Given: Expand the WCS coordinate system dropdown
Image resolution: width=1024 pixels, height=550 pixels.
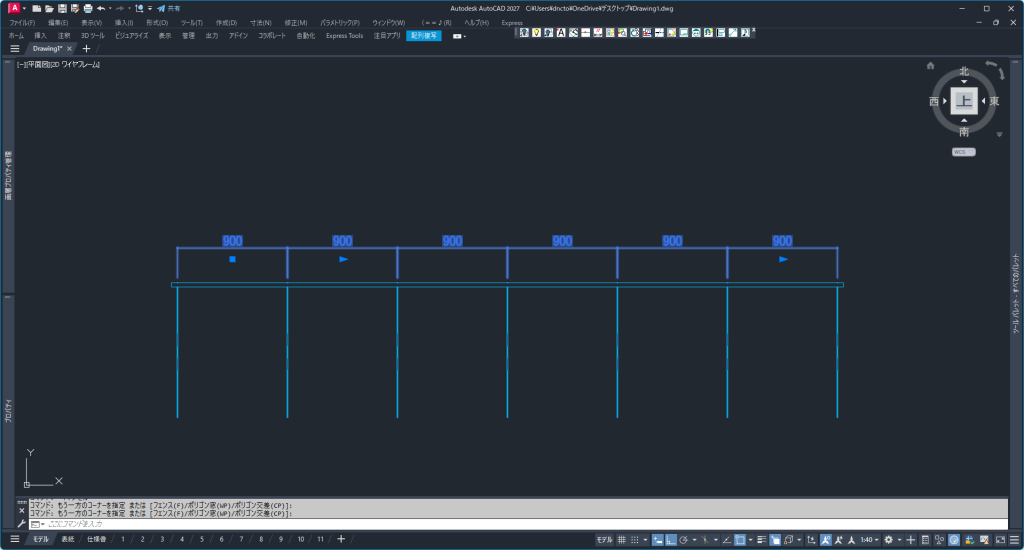Looking at the screenshot, I should pos(963,152).
